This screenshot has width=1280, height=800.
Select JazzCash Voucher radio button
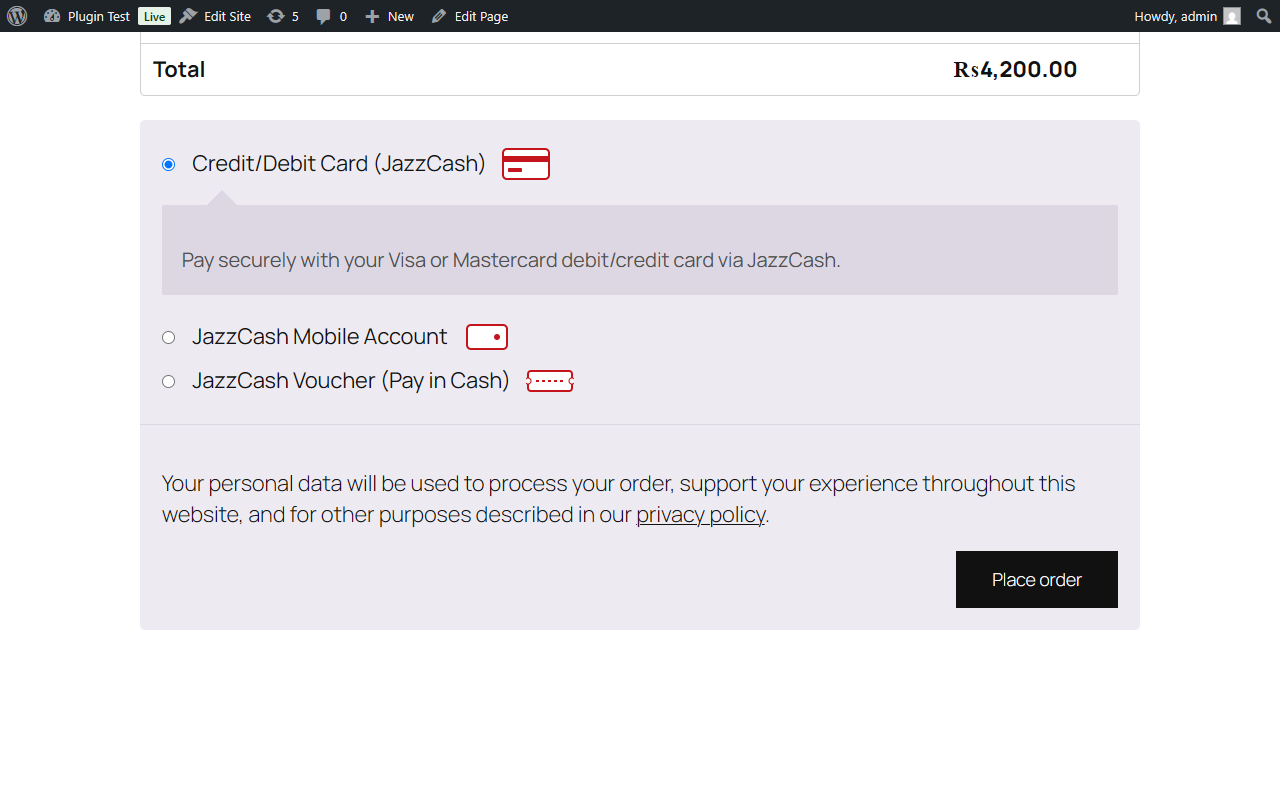tap(169, 381)
